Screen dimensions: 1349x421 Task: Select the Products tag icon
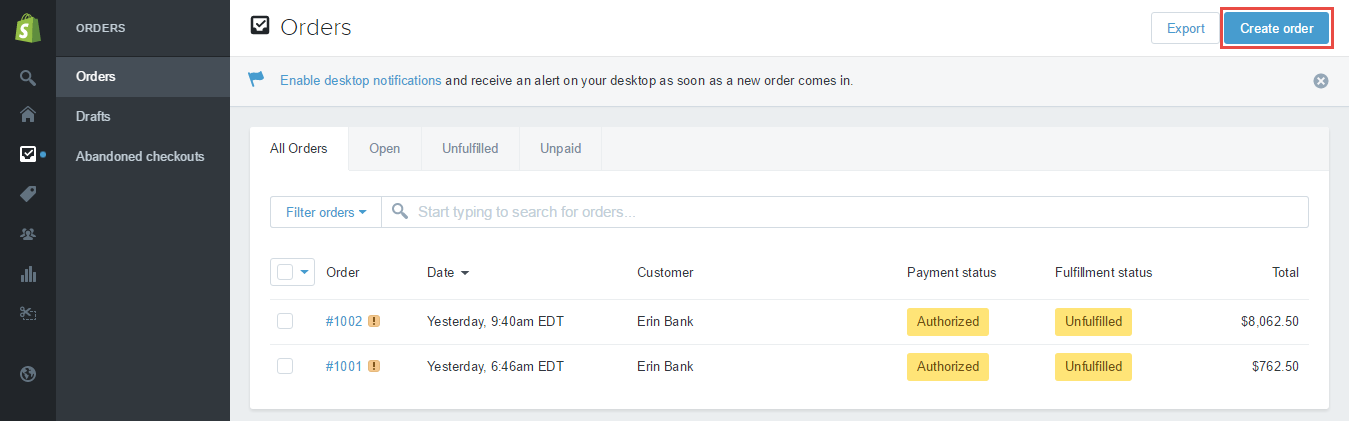coord(28,194)
